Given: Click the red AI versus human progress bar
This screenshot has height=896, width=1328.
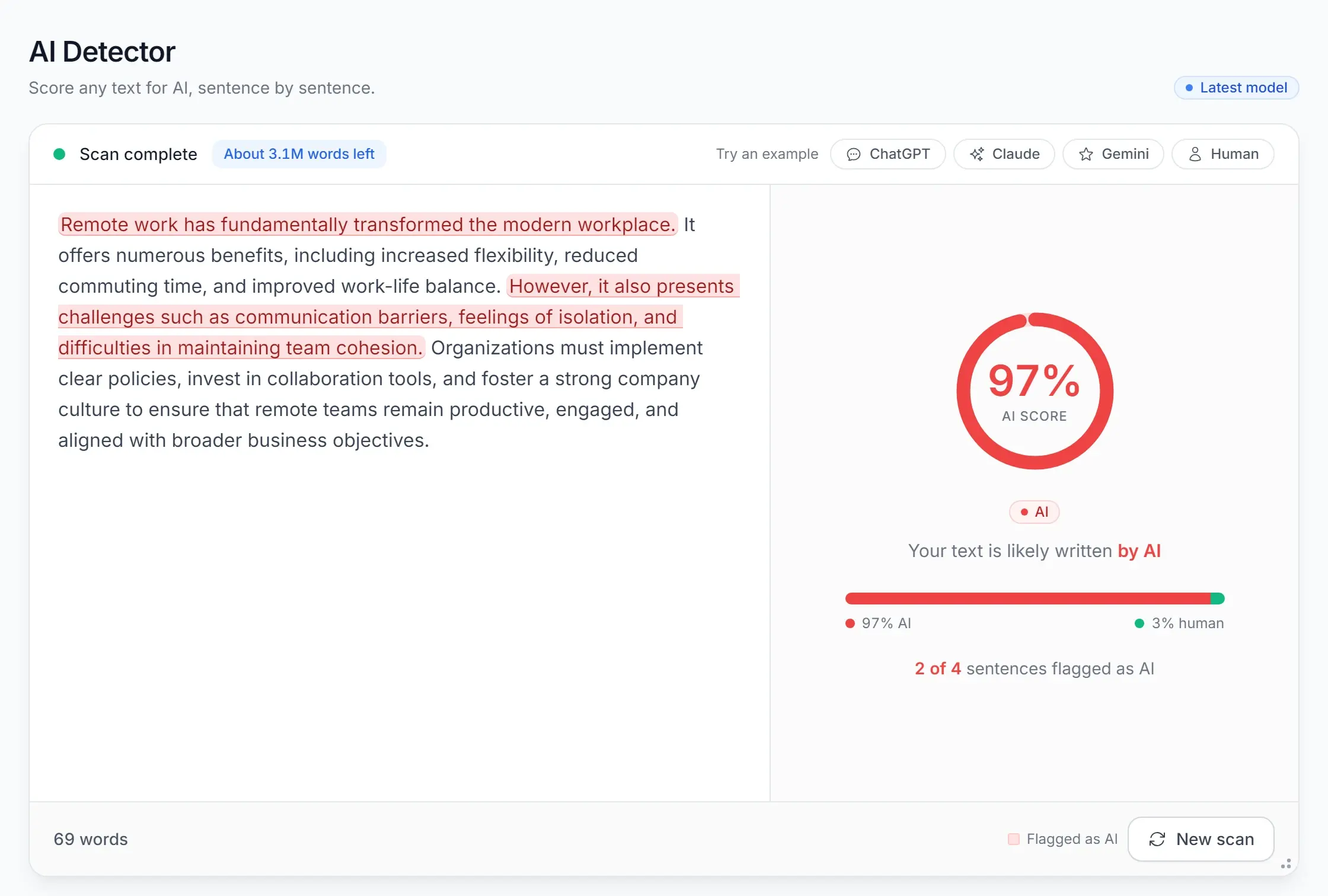Looking at the screenshot, I should click(x=1035, y=599).
